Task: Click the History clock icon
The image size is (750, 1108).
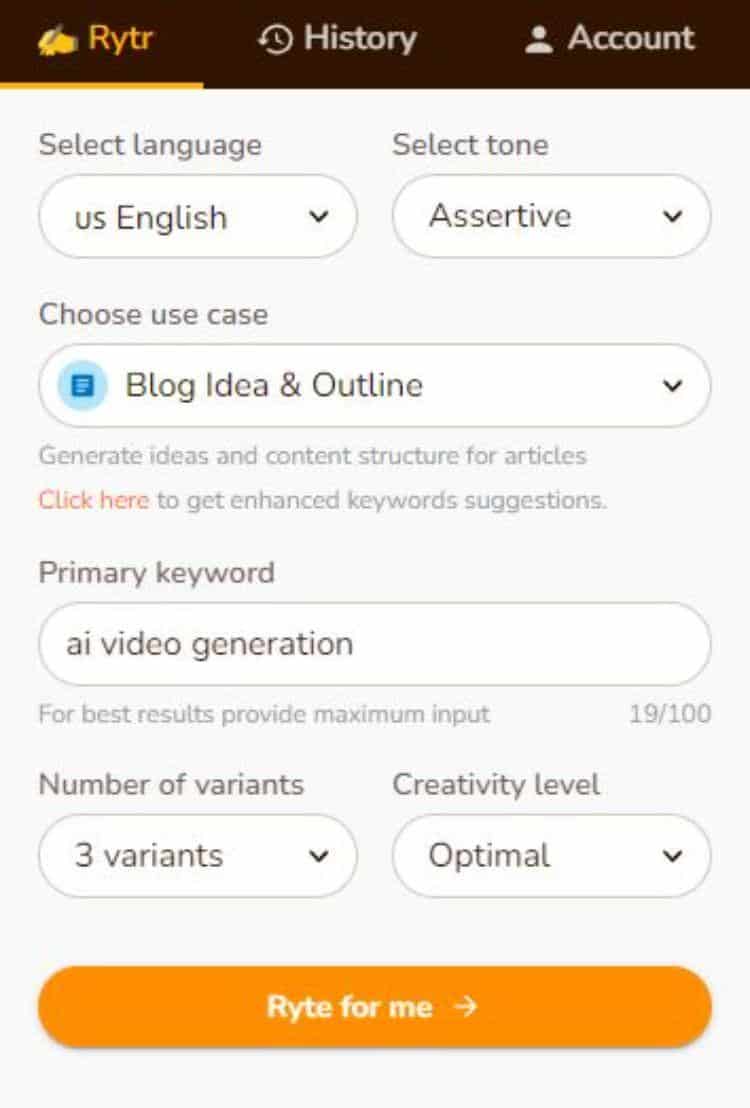Action: (275, 39)
